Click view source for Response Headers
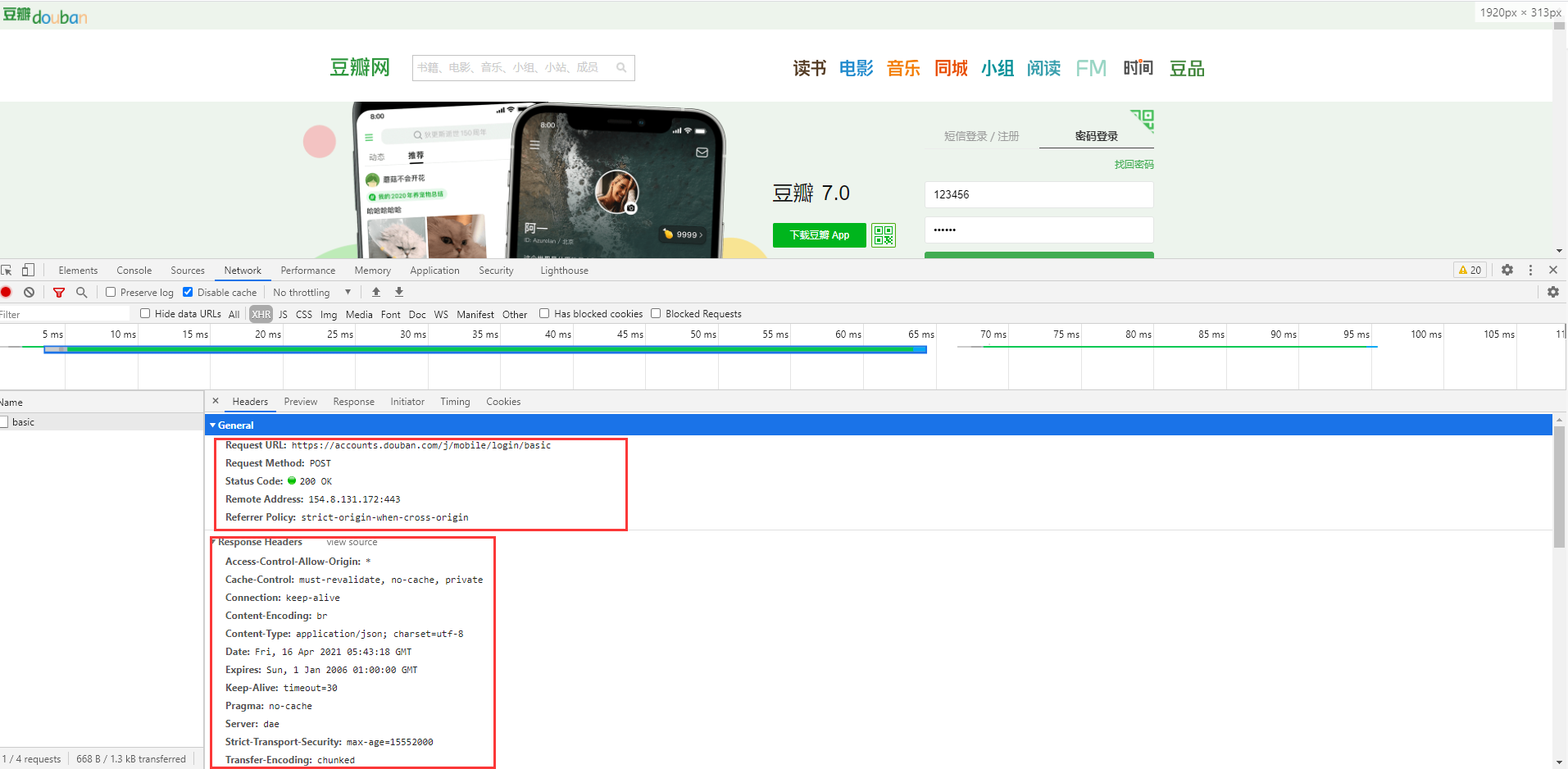1568x769 pixels. 352,542
